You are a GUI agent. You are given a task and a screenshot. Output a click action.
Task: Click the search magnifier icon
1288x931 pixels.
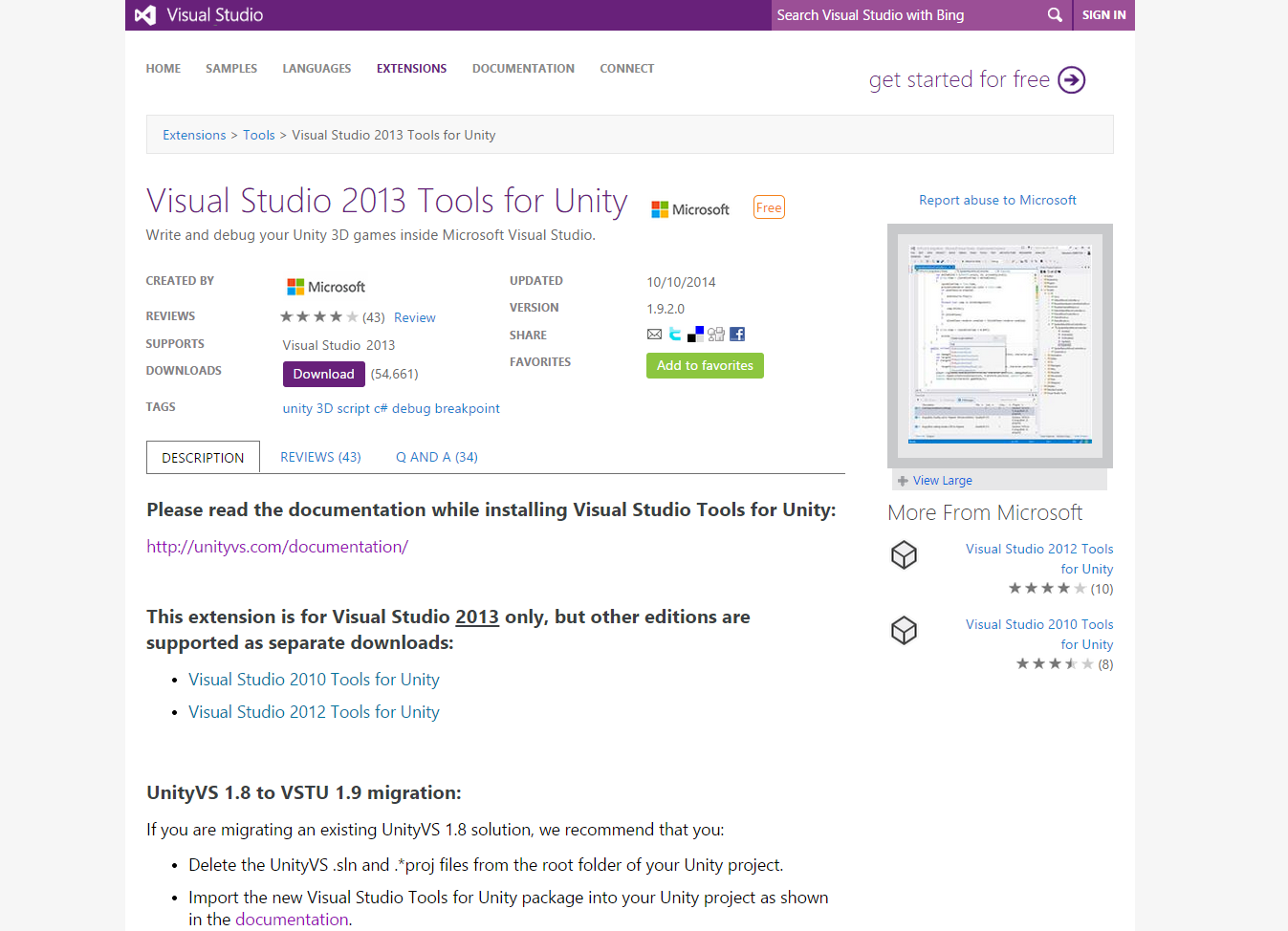coord(1055,15)
